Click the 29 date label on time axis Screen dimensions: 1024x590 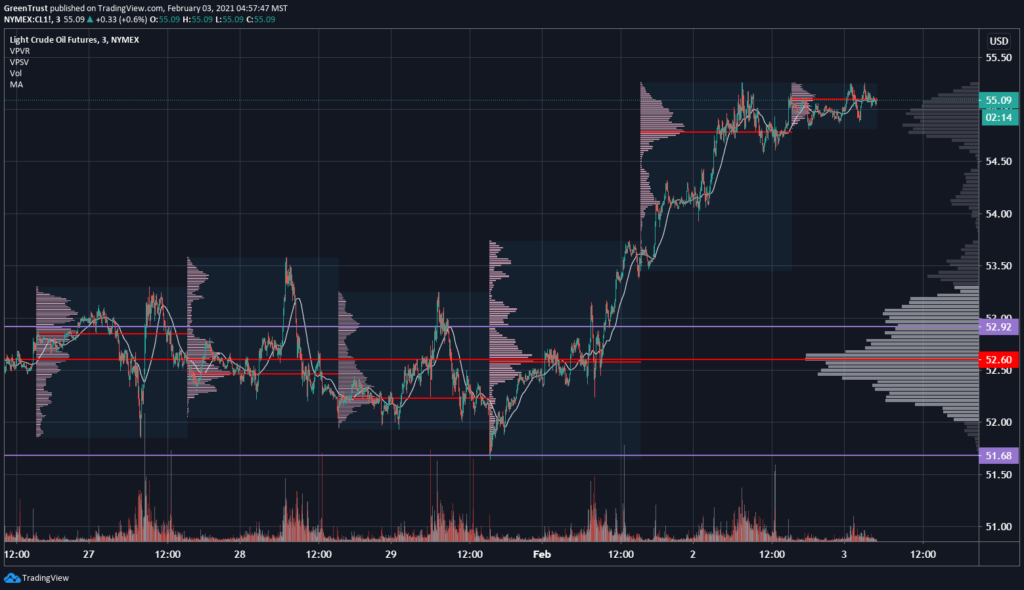tap(391, 554)
